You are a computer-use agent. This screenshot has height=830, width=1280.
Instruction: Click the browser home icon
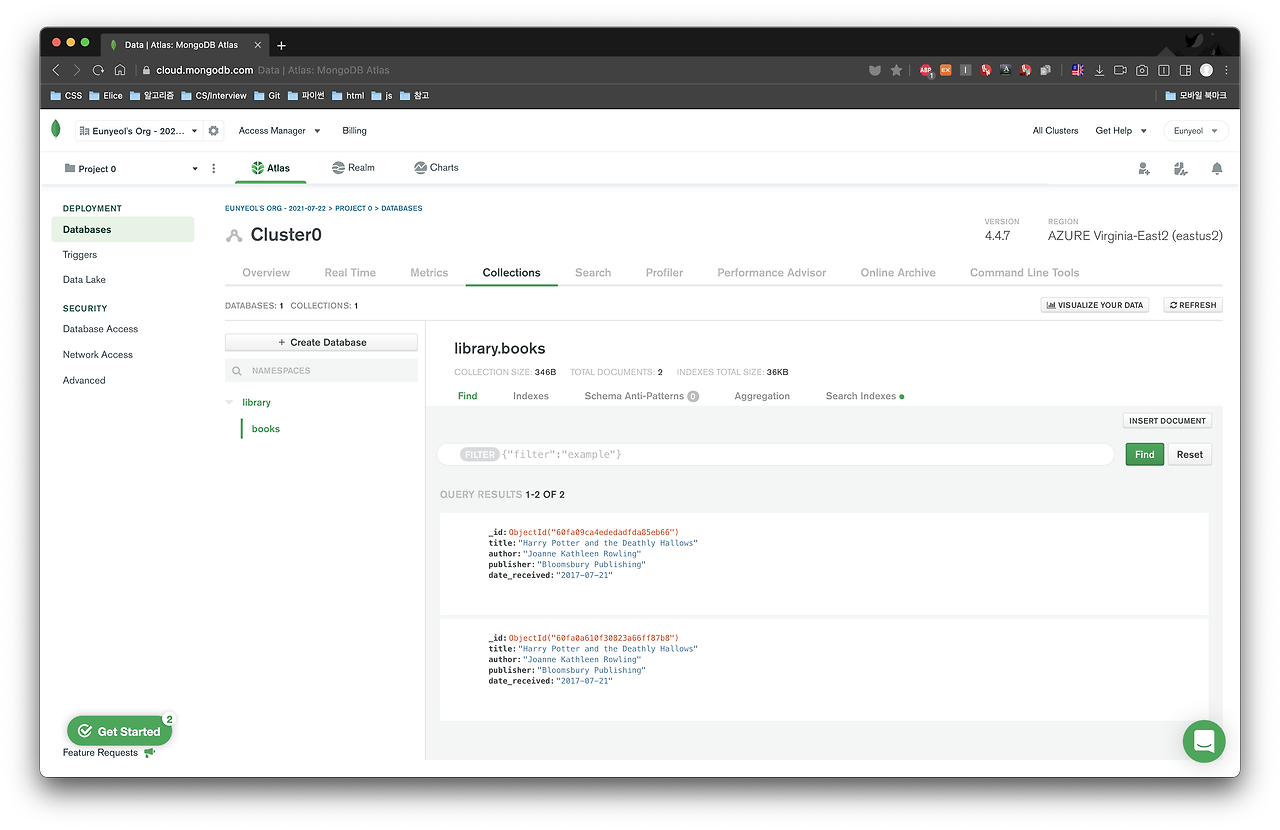(120, 70)
